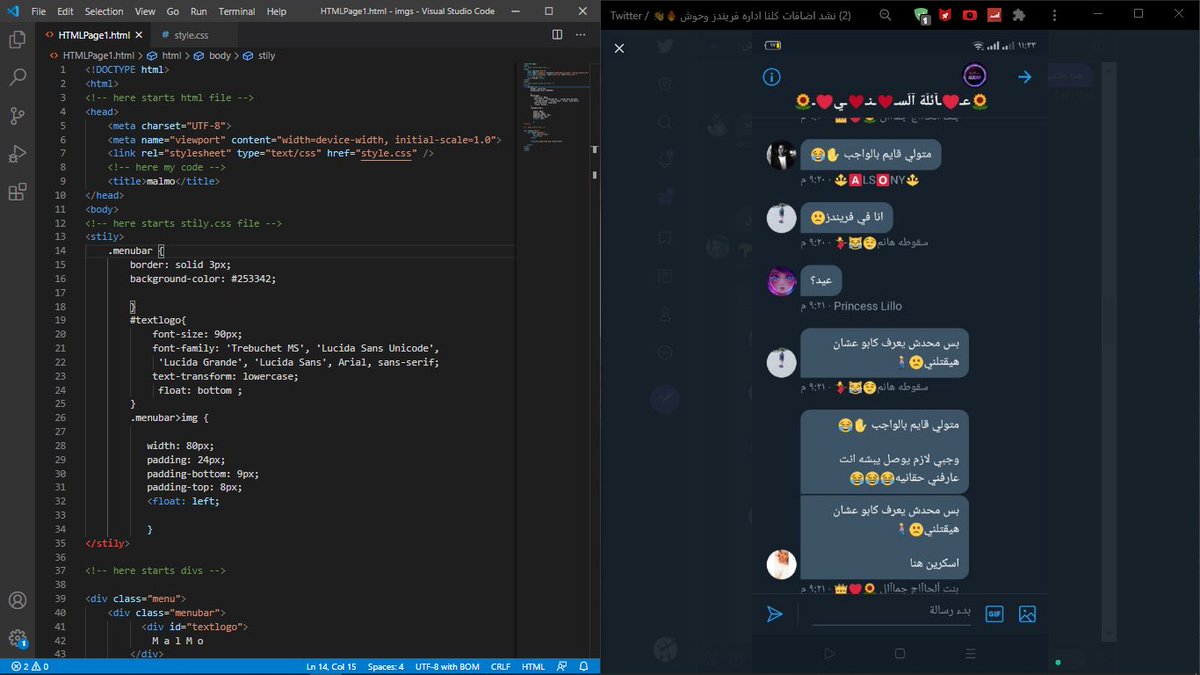Image resolution: width=1200 pixels, height=675 pixels.
Task: Click 'text-transform: lowercase;' in code
Action: pos(225,377)
